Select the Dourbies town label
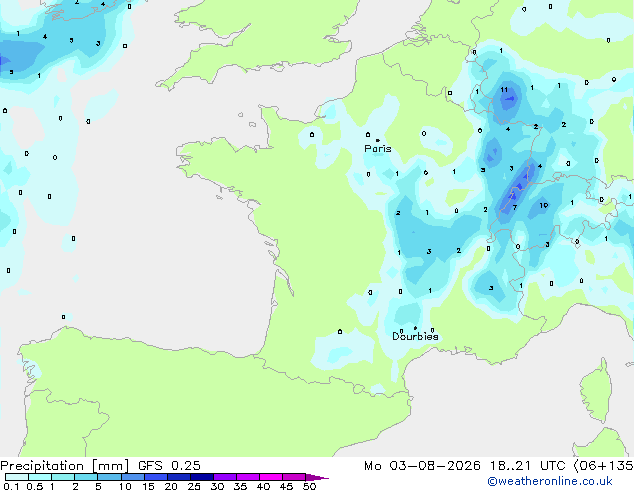 (415, 336)
